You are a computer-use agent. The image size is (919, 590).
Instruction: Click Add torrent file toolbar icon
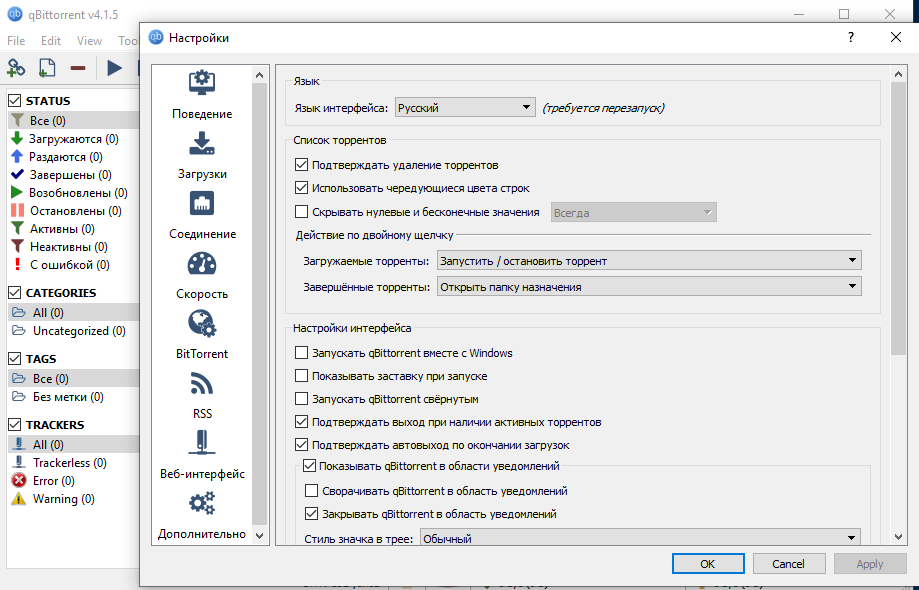(x=47, y=68)
